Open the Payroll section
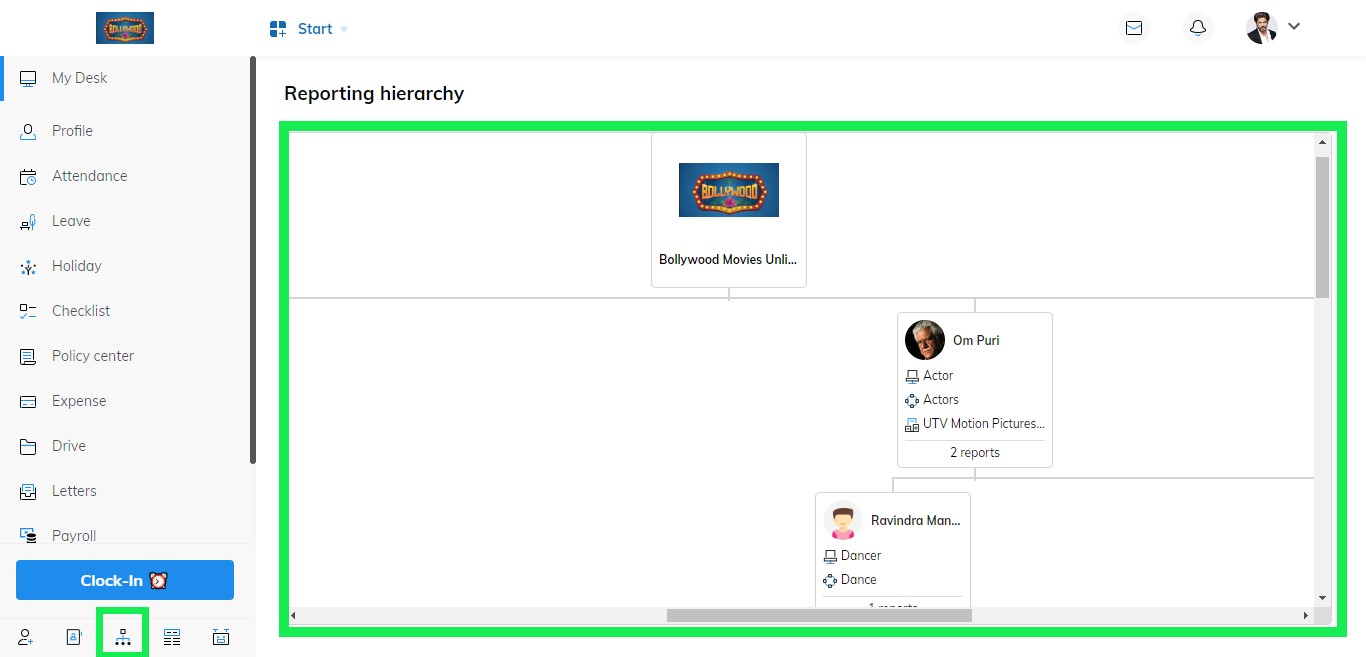1366x657 pixels. 127,534
